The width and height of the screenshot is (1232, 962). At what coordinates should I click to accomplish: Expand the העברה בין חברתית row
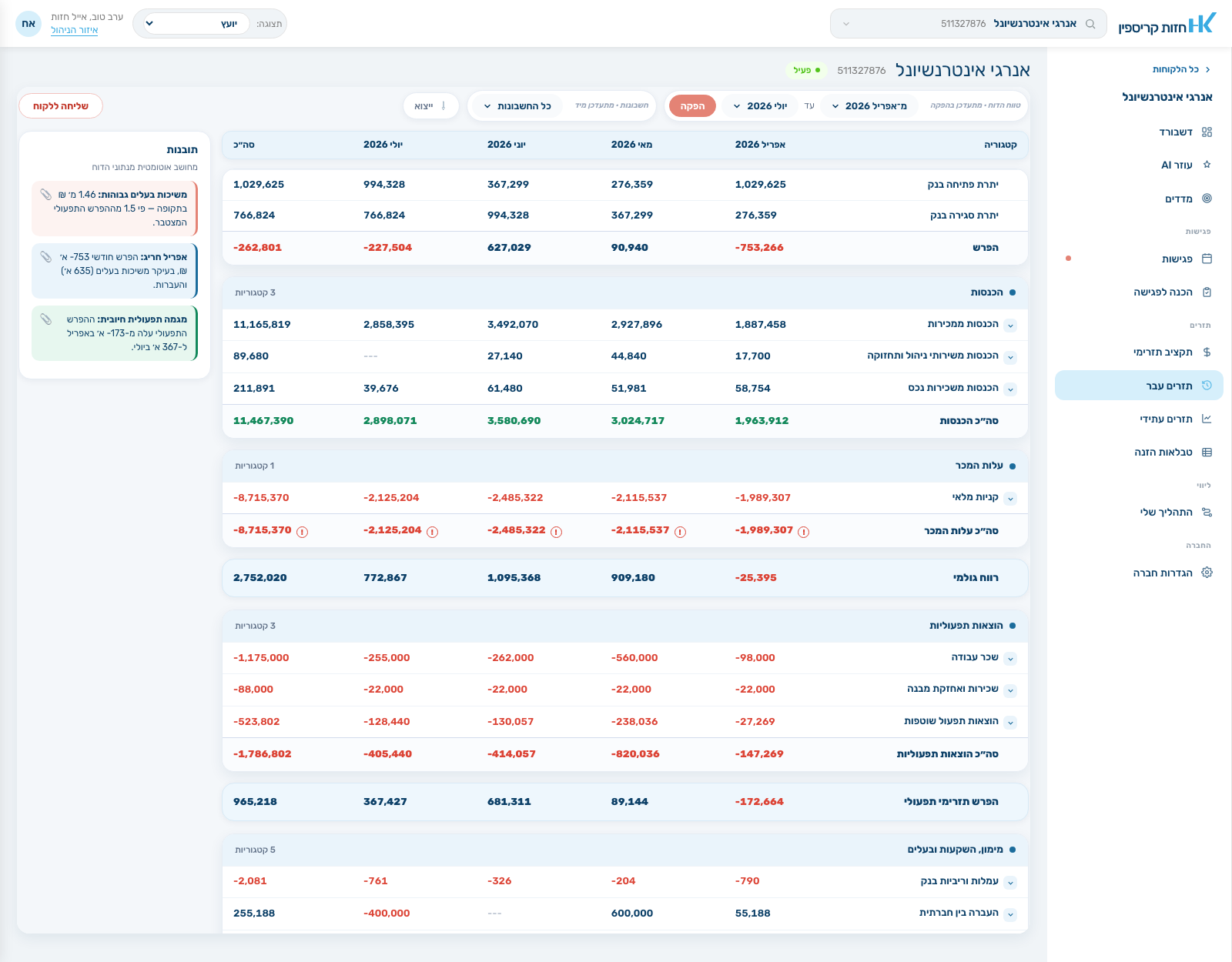(1010, 914)
